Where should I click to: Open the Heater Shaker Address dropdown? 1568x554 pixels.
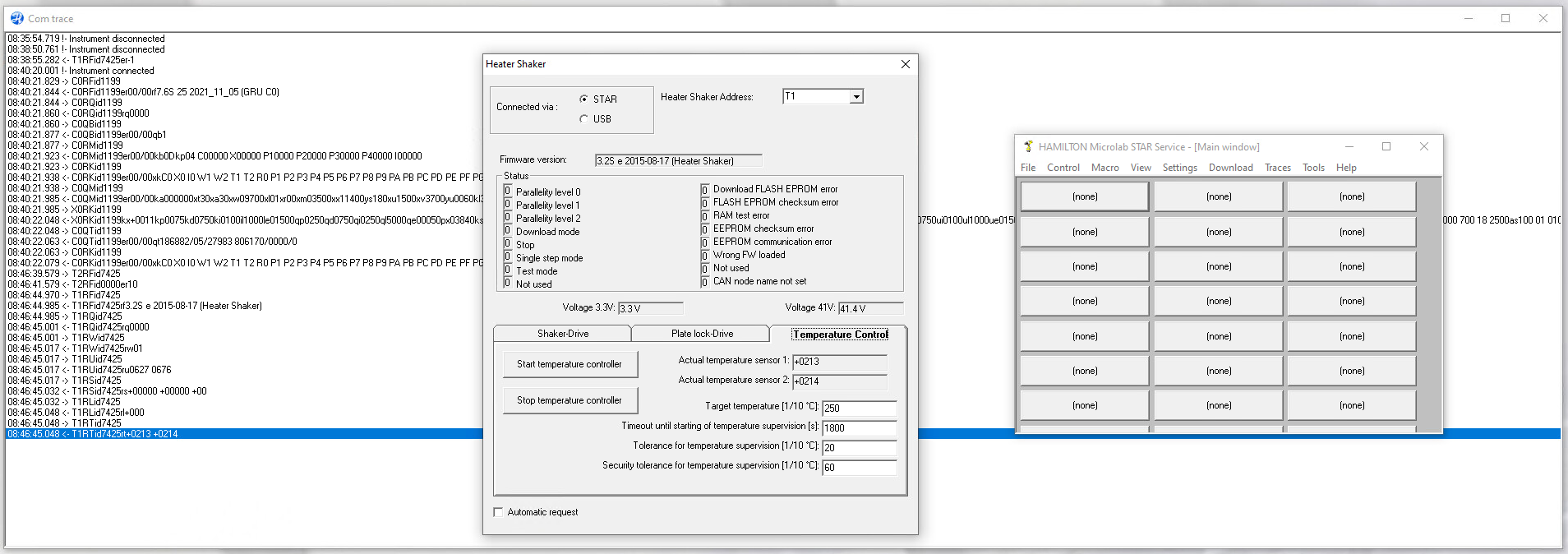point(856,97)
